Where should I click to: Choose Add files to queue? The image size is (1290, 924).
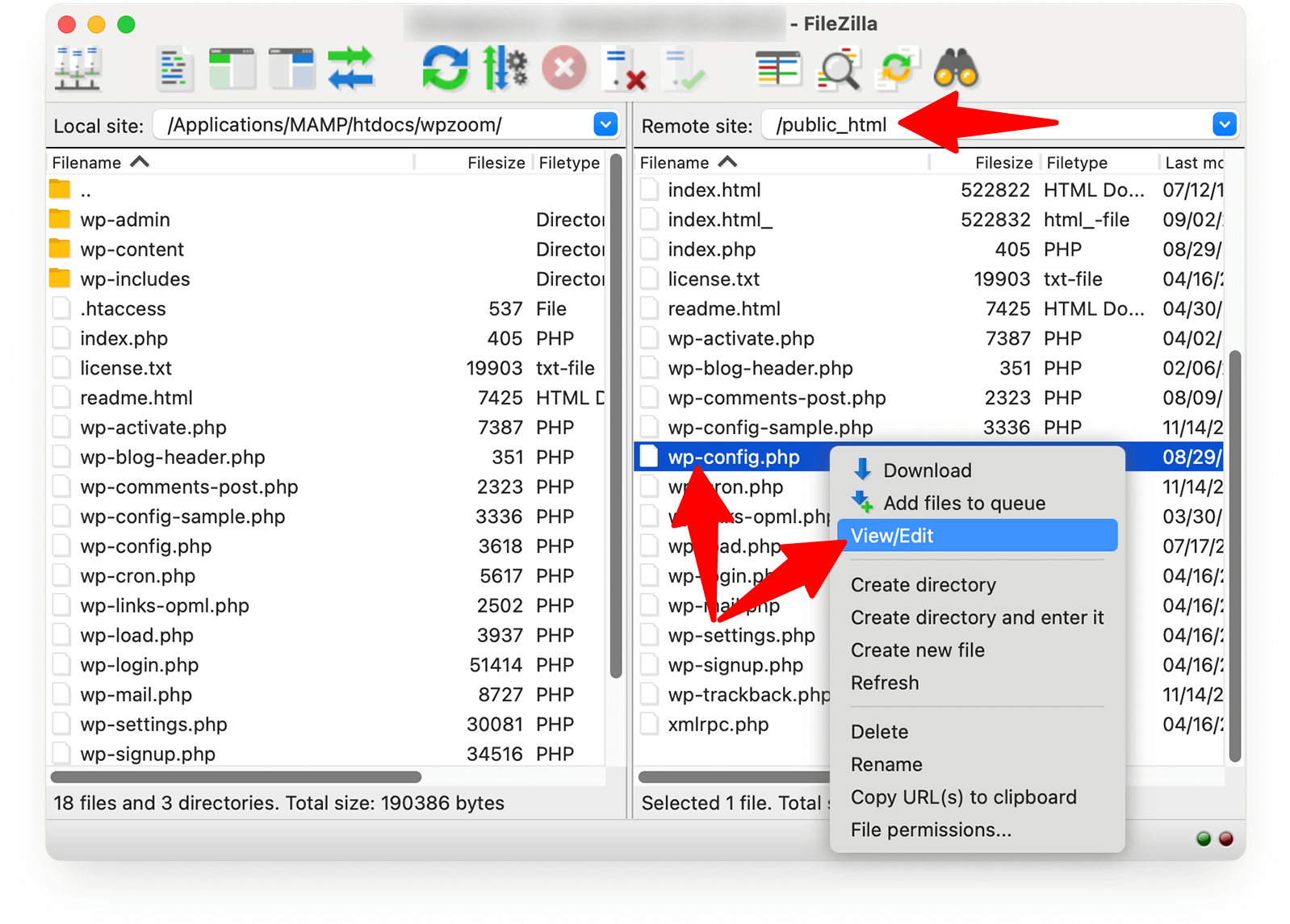pyautogui.click(x=978, y=503)
